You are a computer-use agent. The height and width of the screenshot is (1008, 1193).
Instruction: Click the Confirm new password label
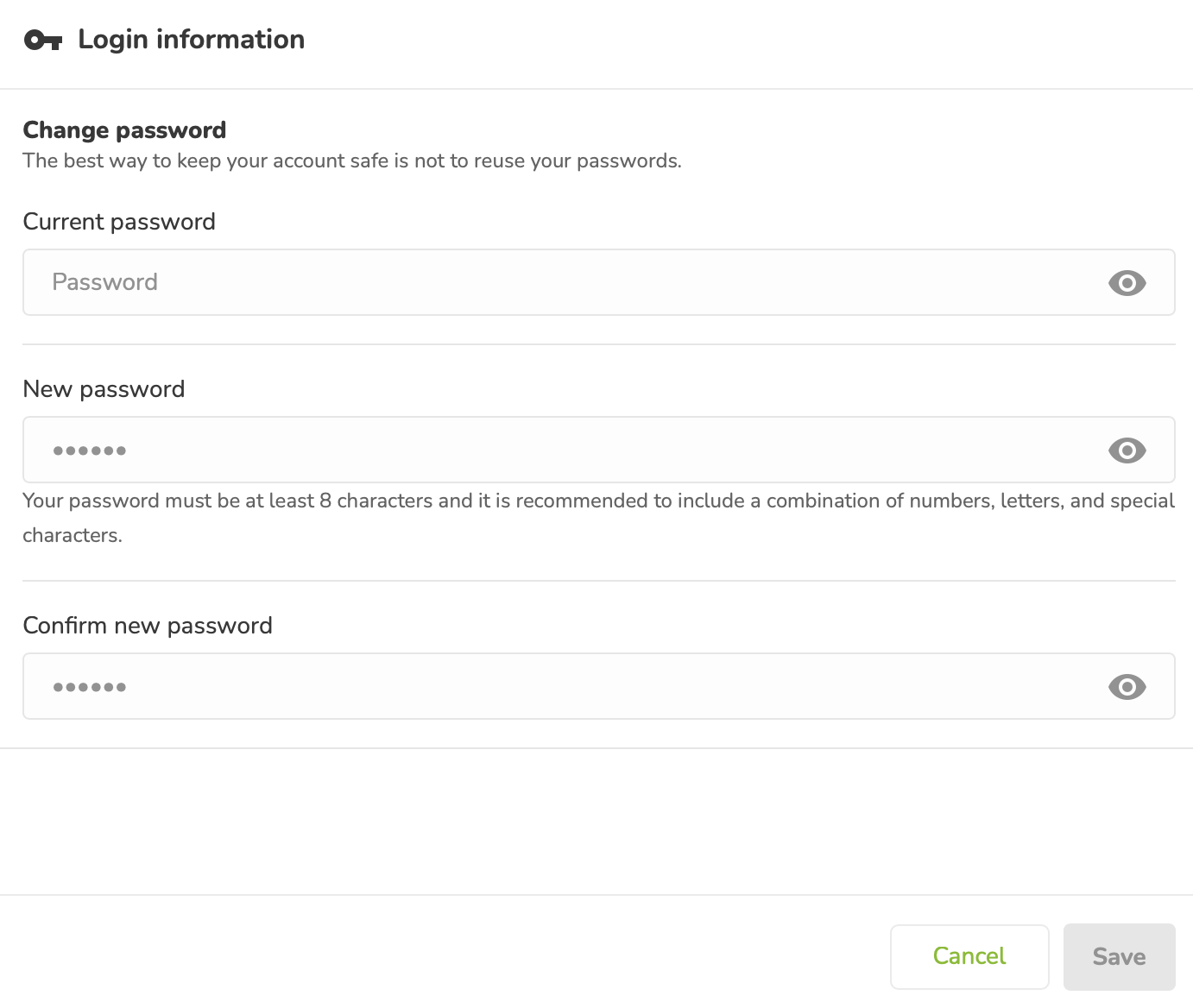pos(148,626)
